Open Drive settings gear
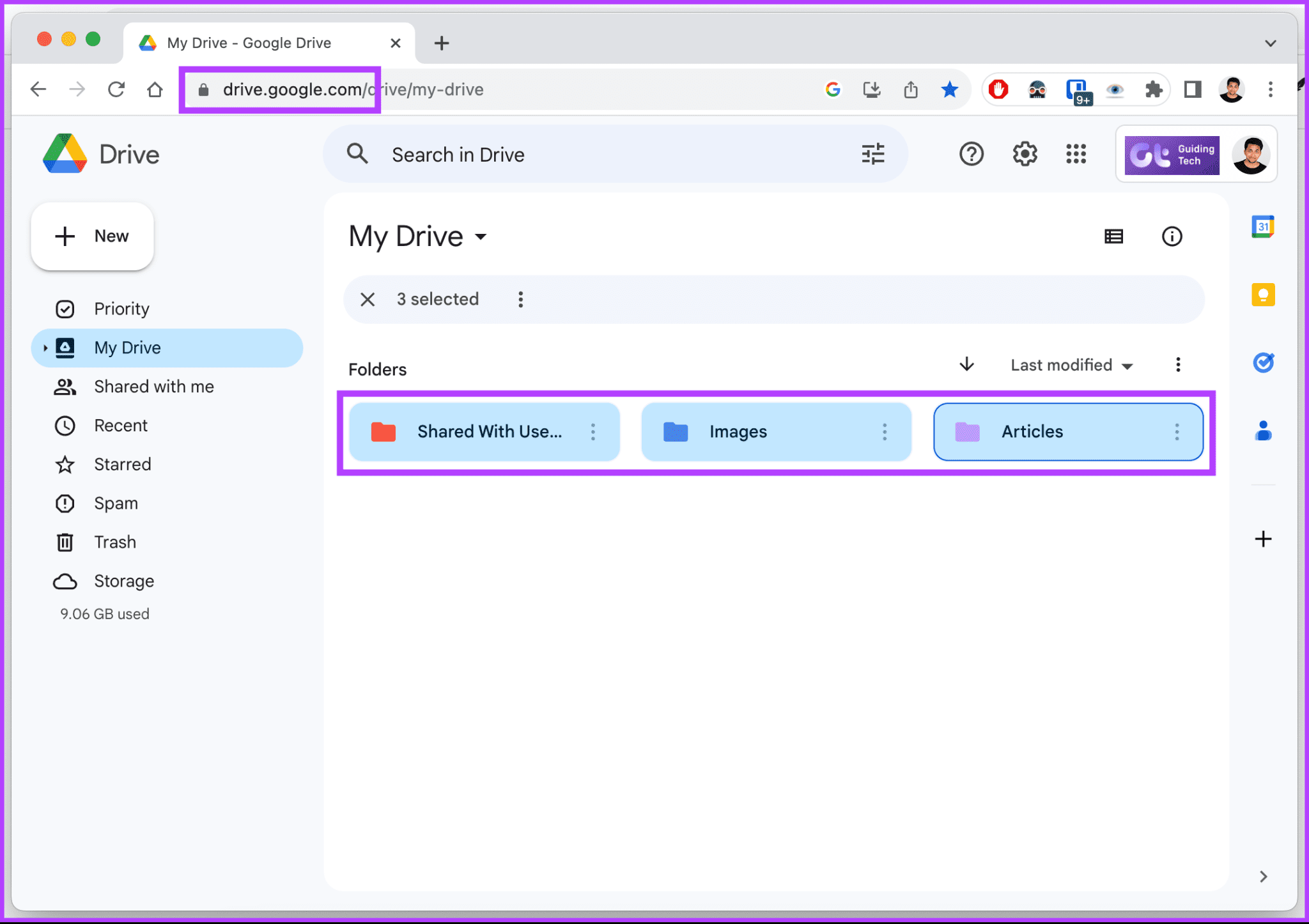 coord(1025,154)
